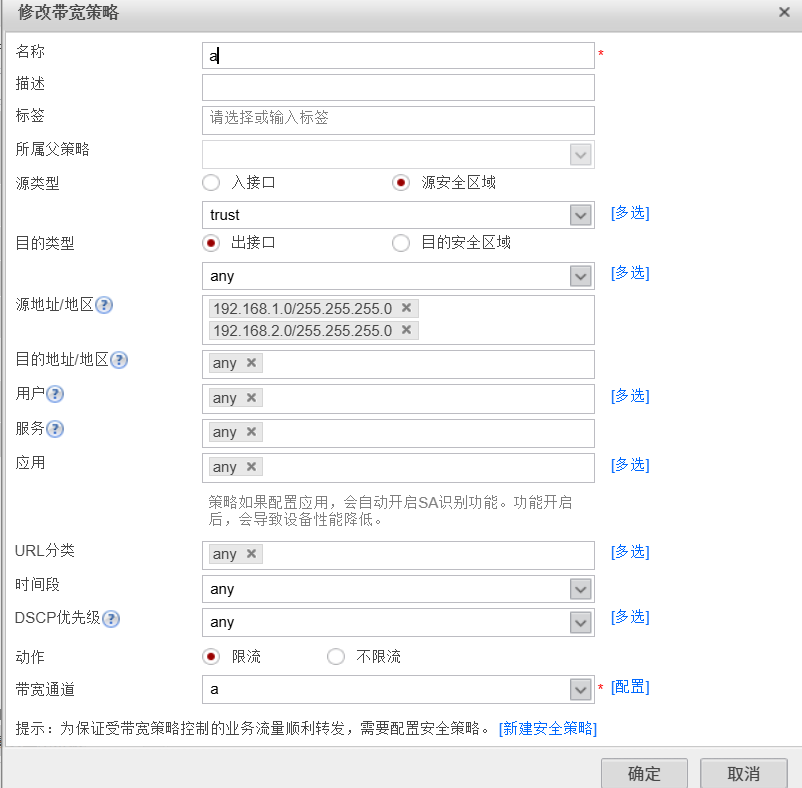Expand 时间段 dropdown
Image resolution: width=802 pixels, height=788 pixels.
[581, 589]
